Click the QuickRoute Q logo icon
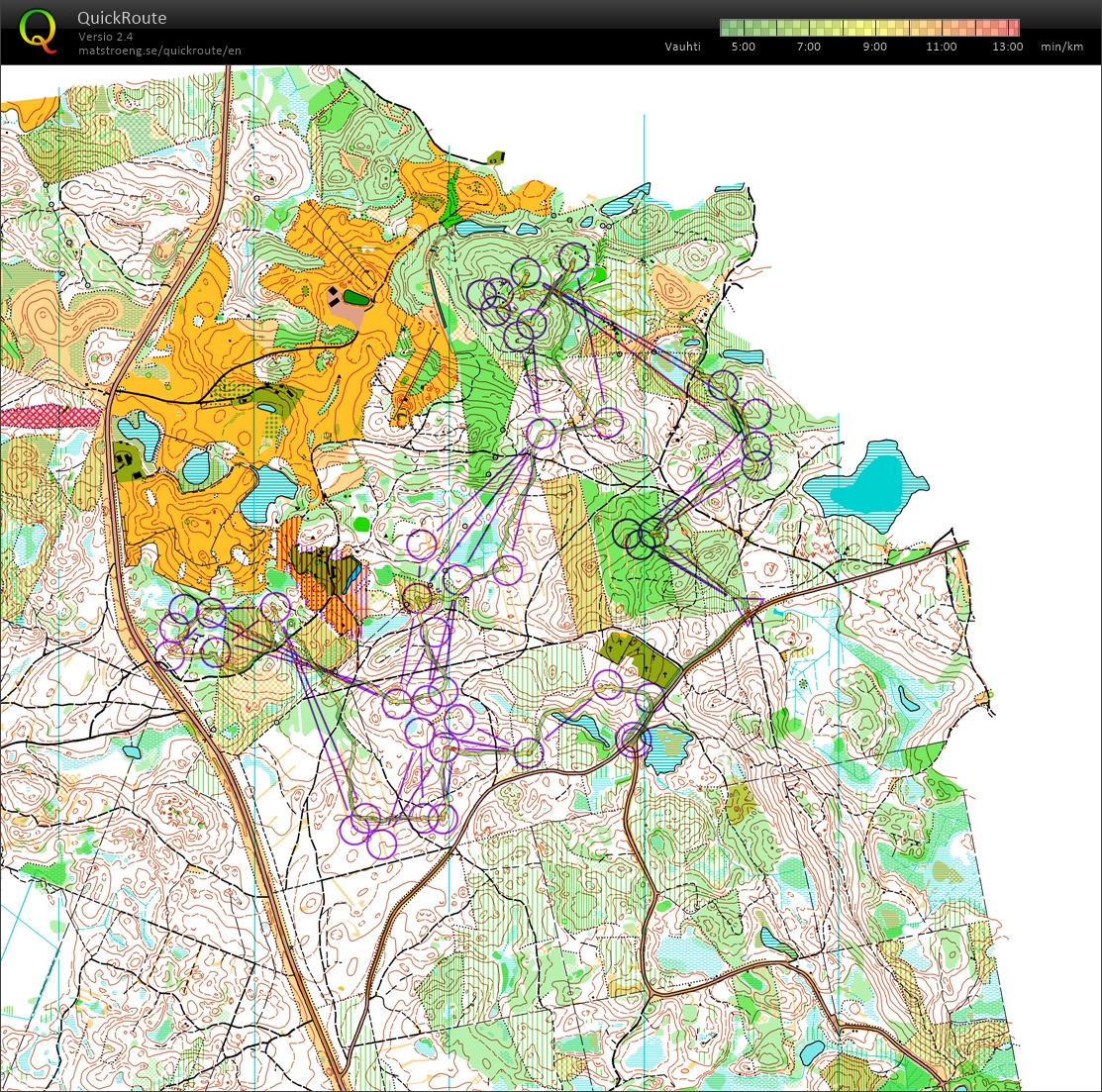The width and height of the screenshot is (1102, 1092). click(x=38, y=29)
